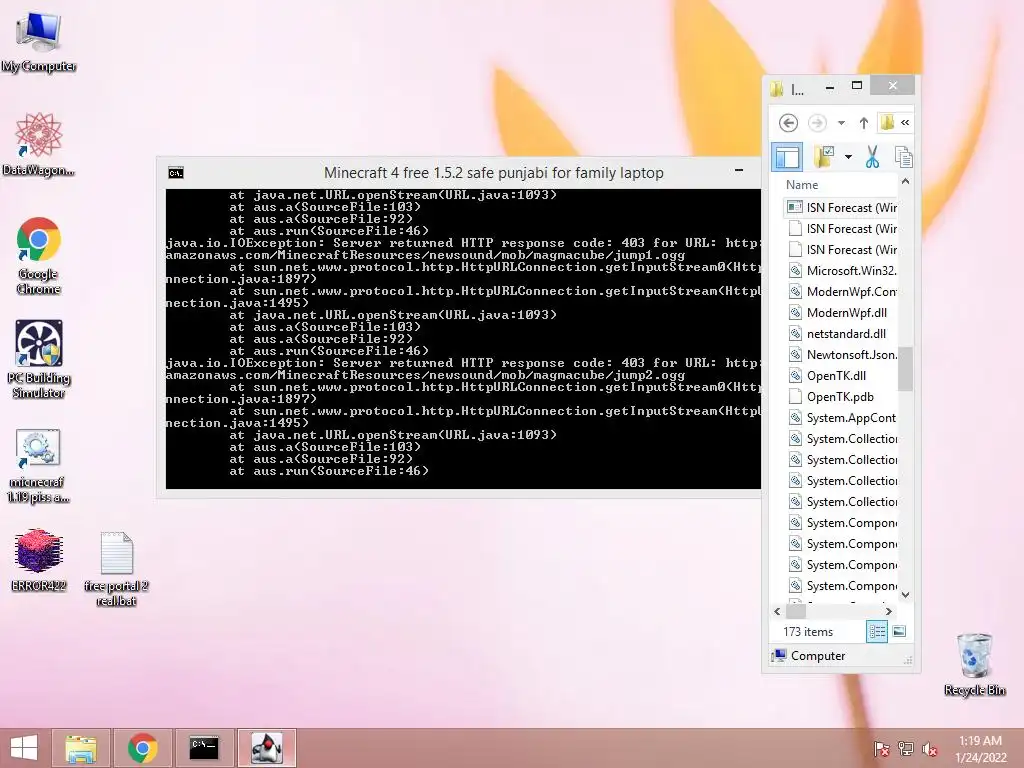The height and width of the screenshot is (768, 1024).
Task: Open the dropdown arrow beside the folder tool
Action: (848, 157)
